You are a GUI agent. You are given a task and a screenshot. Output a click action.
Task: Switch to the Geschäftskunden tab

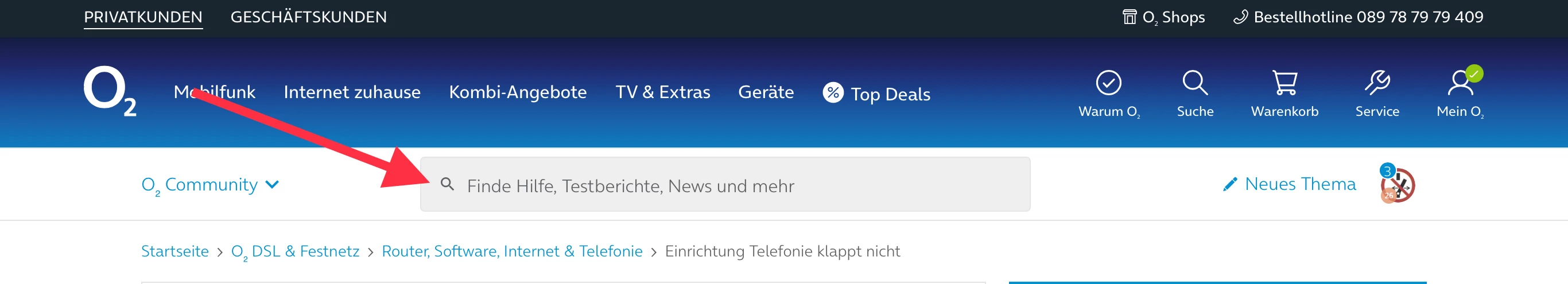click(x=309, y=17)
